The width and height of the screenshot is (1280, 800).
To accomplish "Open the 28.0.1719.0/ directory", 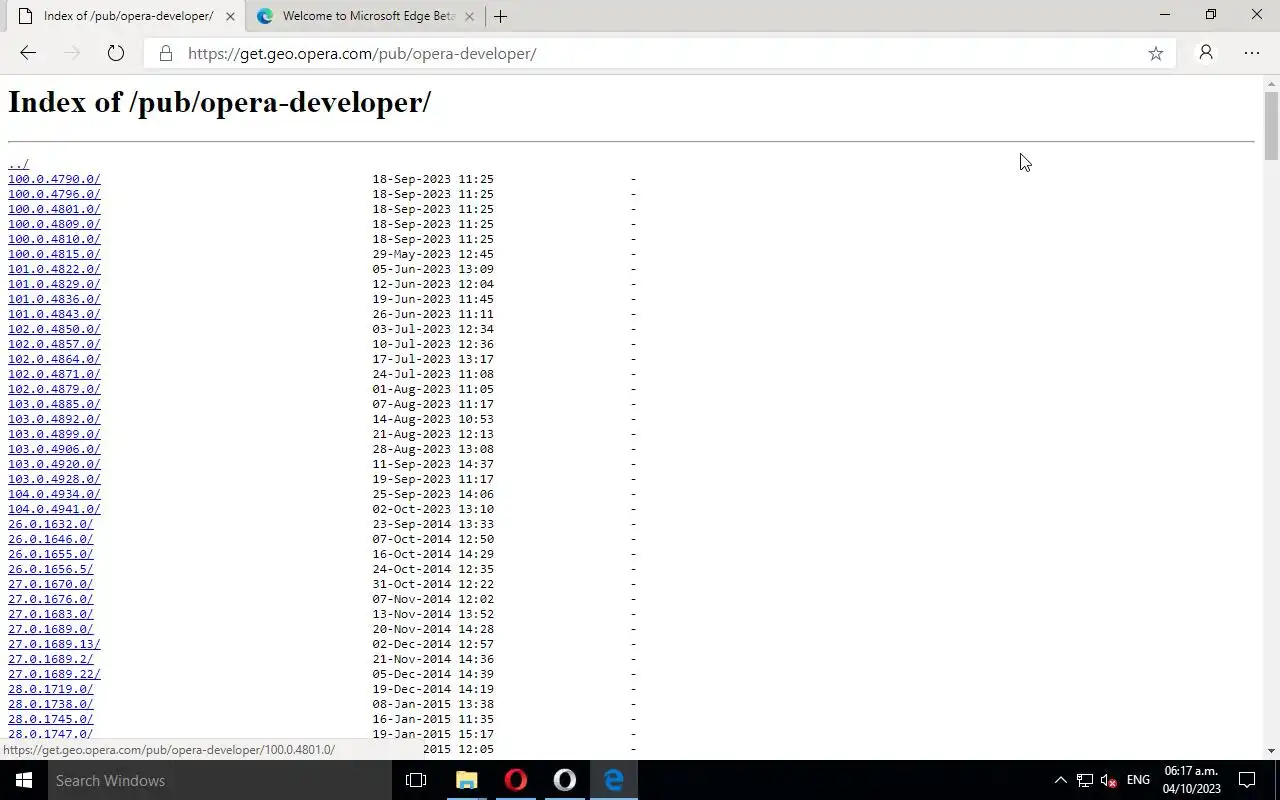I will click(x=50, y=689).
